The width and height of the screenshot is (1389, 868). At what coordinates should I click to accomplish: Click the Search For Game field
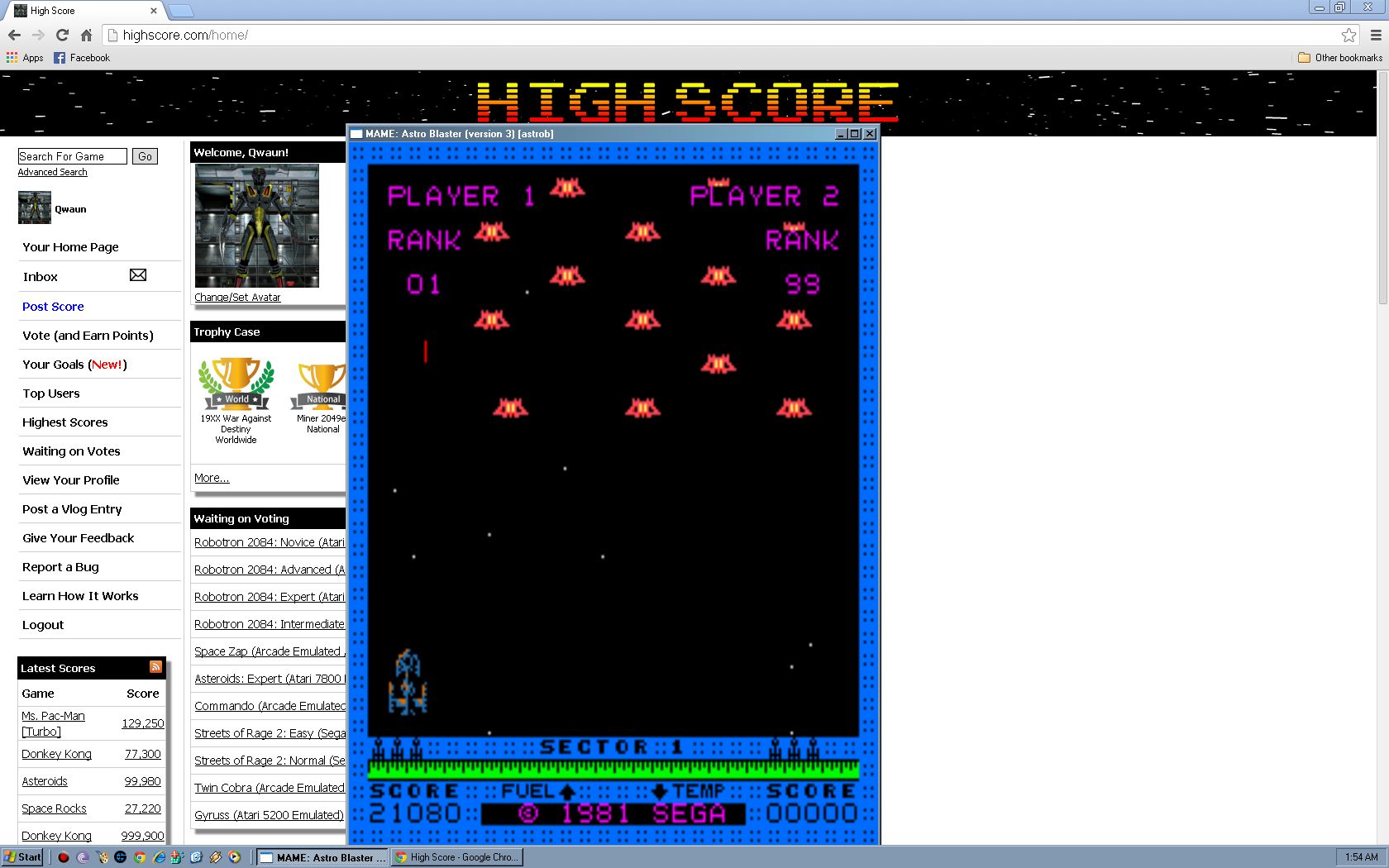coord(72,156)
